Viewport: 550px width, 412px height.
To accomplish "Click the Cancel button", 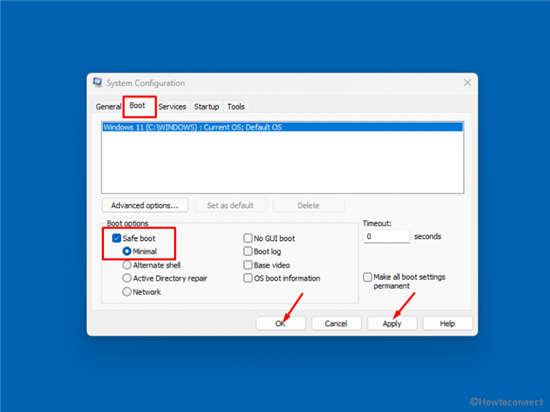I will pyautogui.click(x=336, y=323).
